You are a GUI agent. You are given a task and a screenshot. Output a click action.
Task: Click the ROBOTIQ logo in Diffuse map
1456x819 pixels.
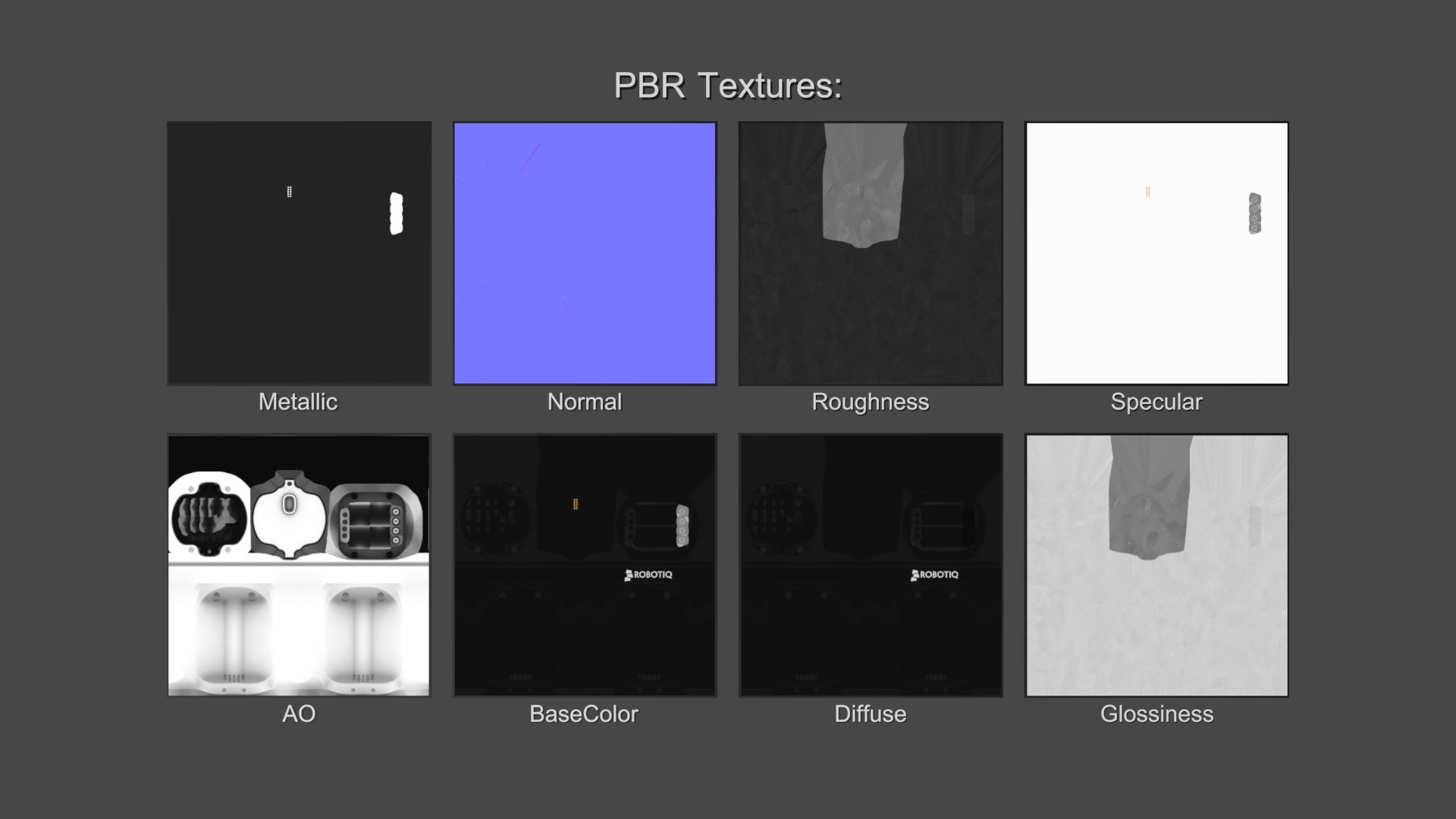click(934, 575)
